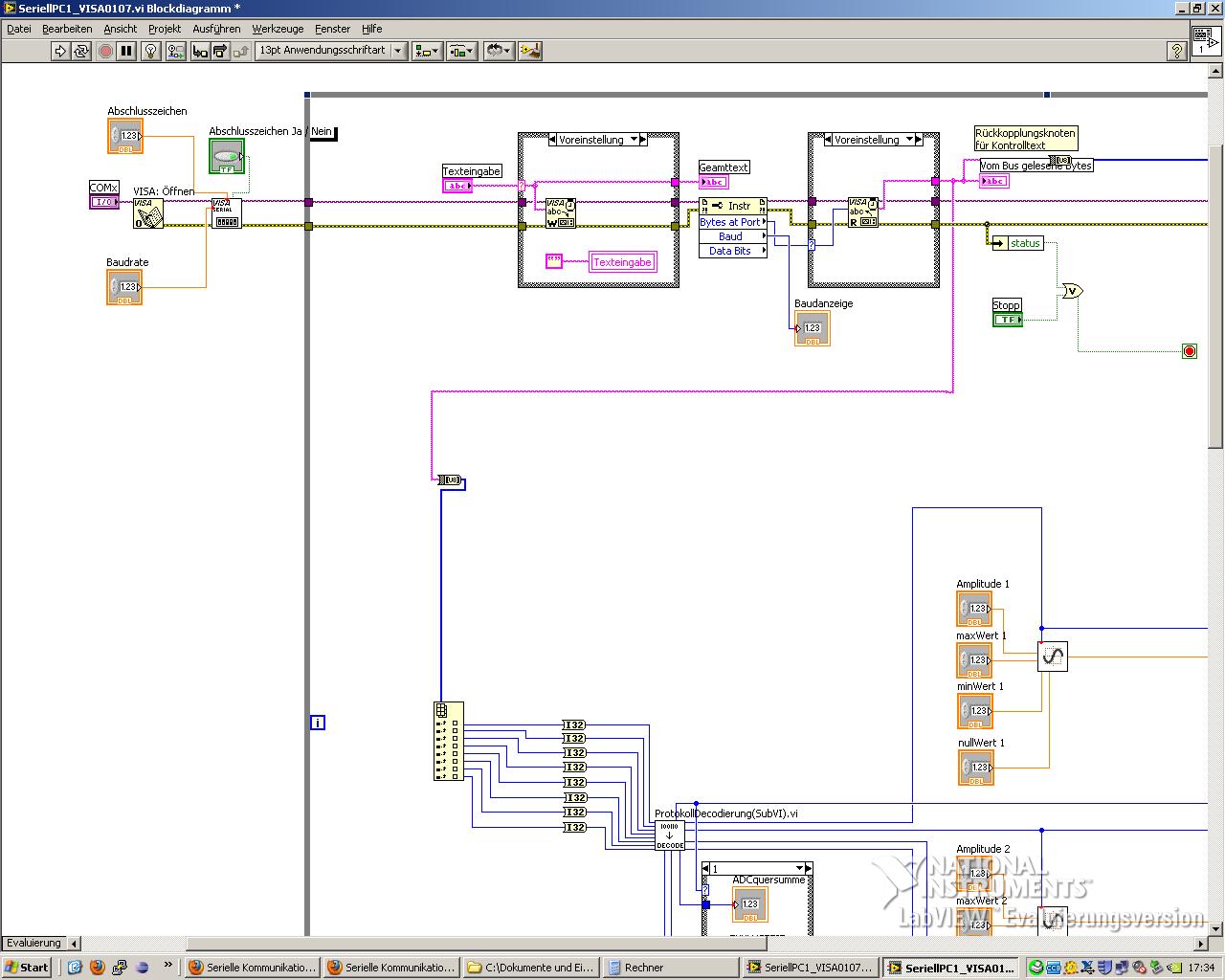Image resolution: width=1225 pixels, height=980 pixels.
Task: Click the Retain Wire Values icon
Action: [176, 51]
